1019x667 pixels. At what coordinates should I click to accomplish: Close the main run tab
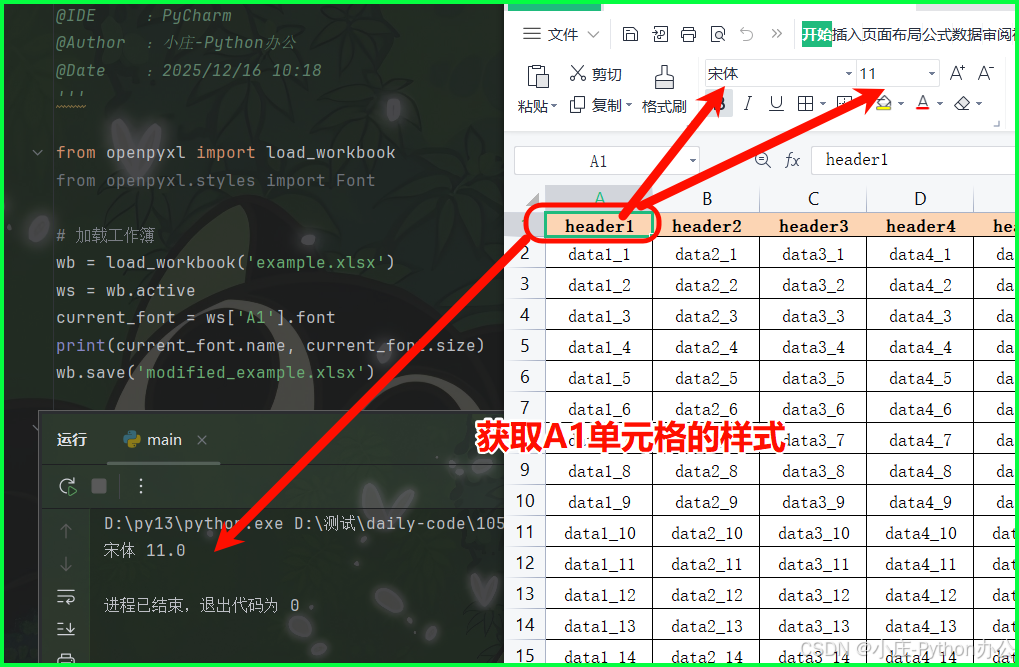(x=202, y=440)
